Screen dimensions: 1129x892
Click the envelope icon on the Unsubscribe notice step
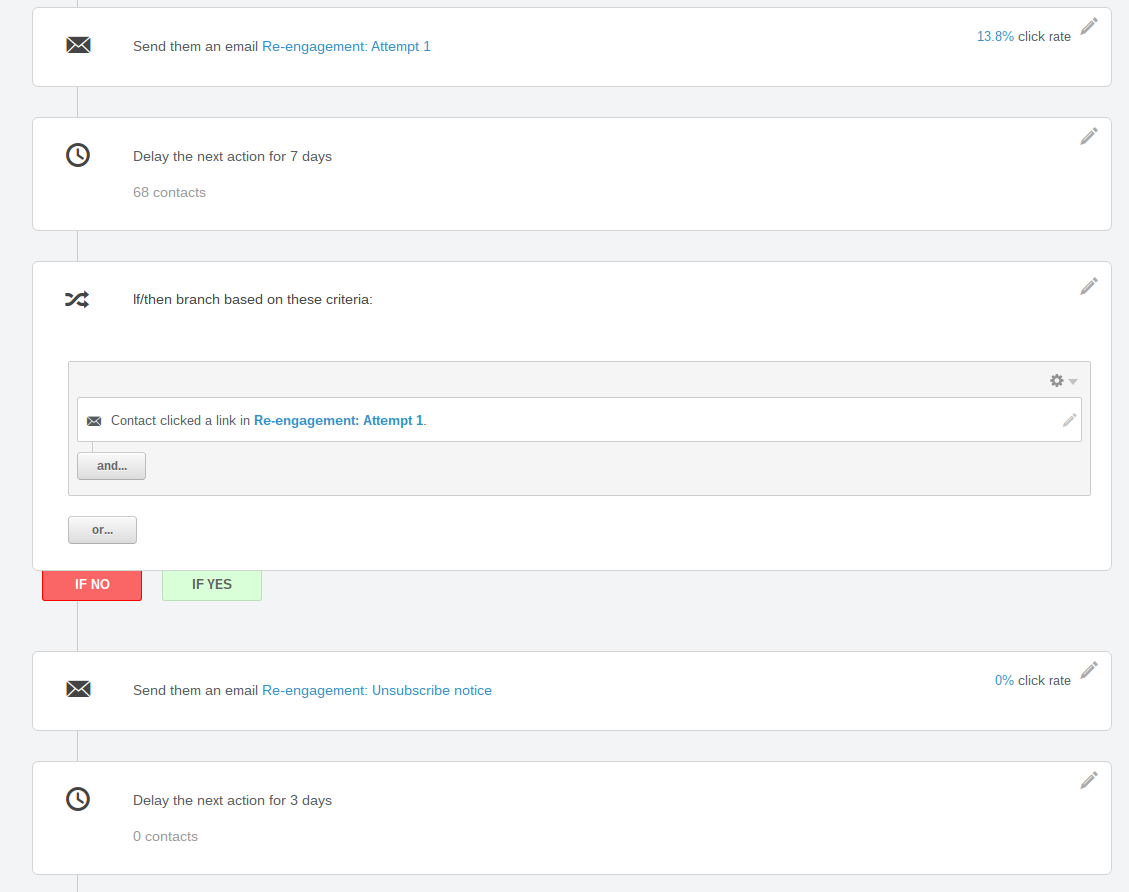pos(78,689)
